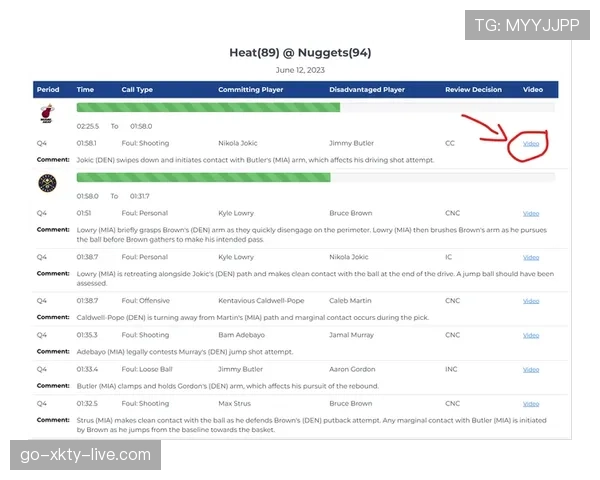Viewport: 600px width, 480px height.
Task: Click the Review Decision column header
Action: (x=473, y=90)
